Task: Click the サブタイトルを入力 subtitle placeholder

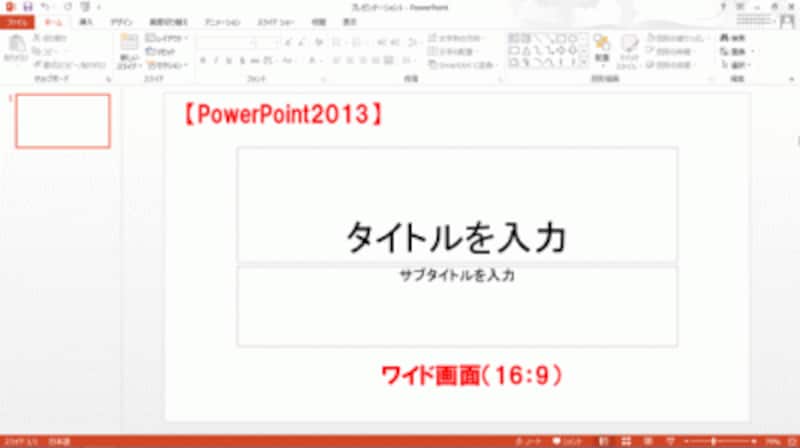Action: click(457, 306)
